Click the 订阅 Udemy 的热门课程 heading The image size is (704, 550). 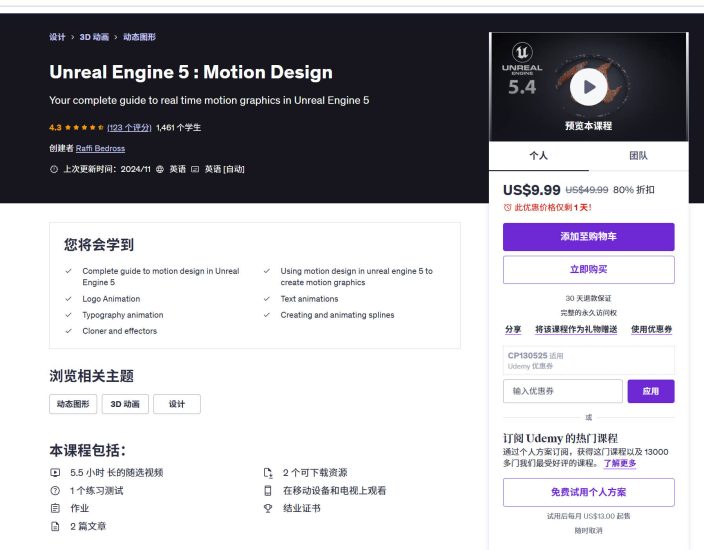pos(560,438)
